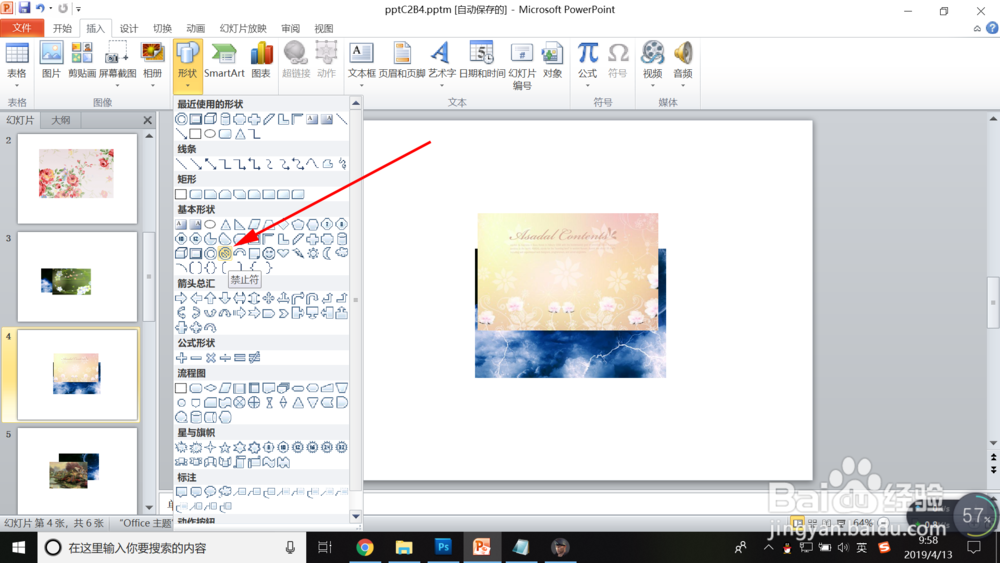
Task: Pick the 4-point star shape
Action: point(210,448)
